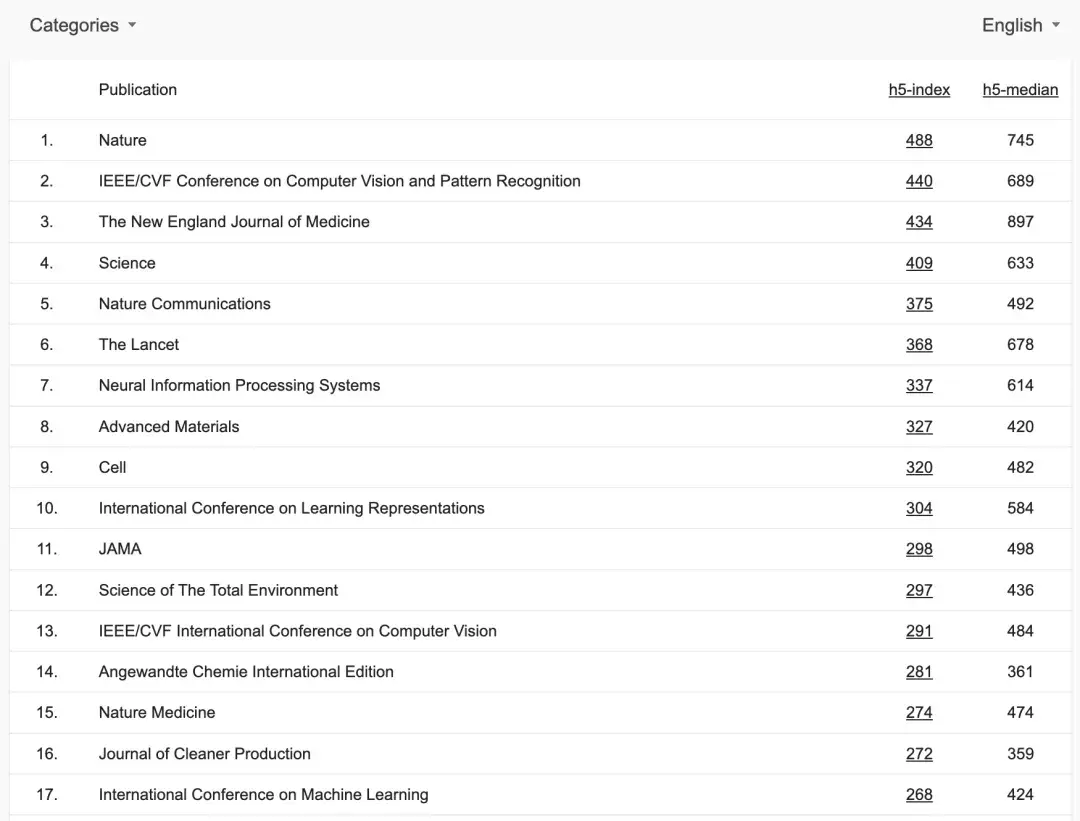Open h5-index 337 for NeurIPS
The width and height of the screenshot is (1080, 821).
pos(919,385)
